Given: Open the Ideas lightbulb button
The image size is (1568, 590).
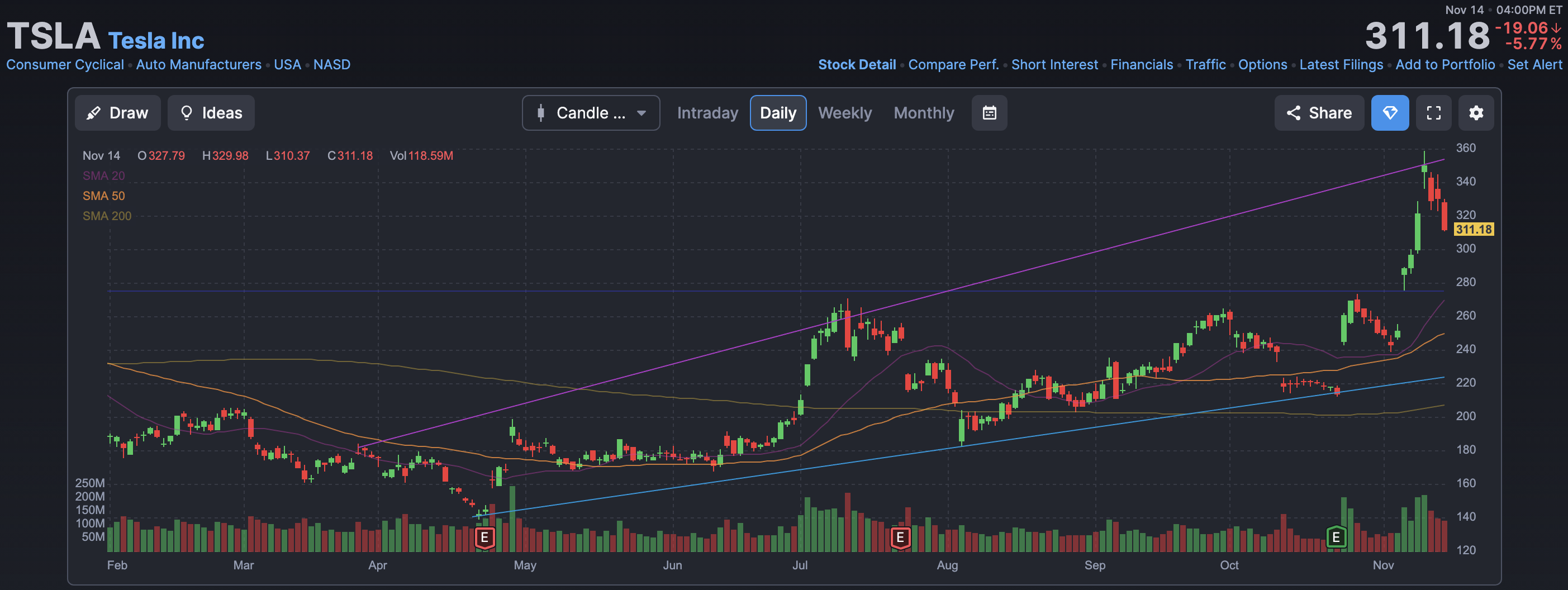Looking at the screenshot, I should [x=211, y=113].
